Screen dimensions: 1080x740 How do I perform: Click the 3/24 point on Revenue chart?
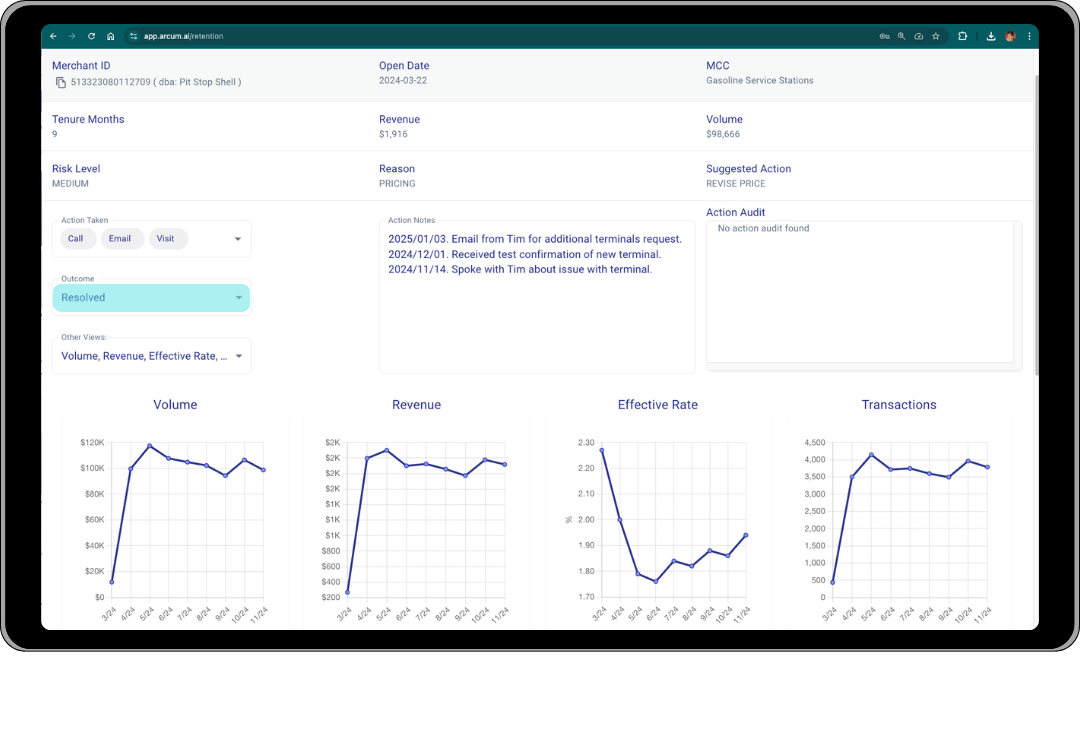(x=347, y=592)
